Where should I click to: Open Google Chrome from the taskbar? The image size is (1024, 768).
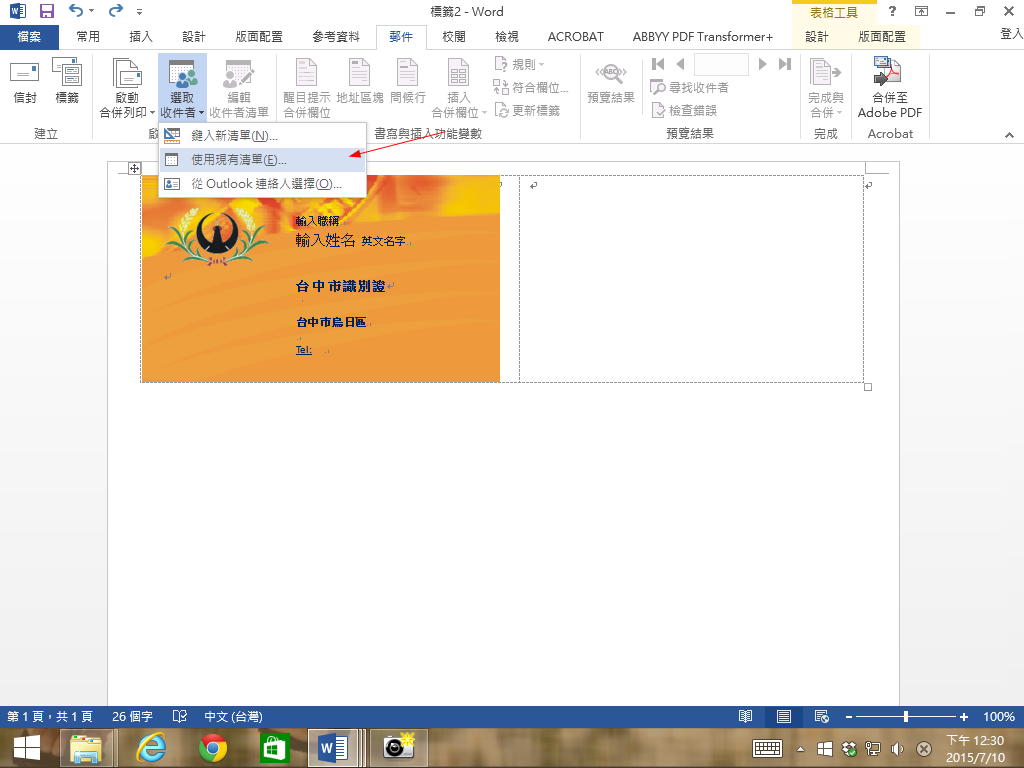[x=212, y=748]
